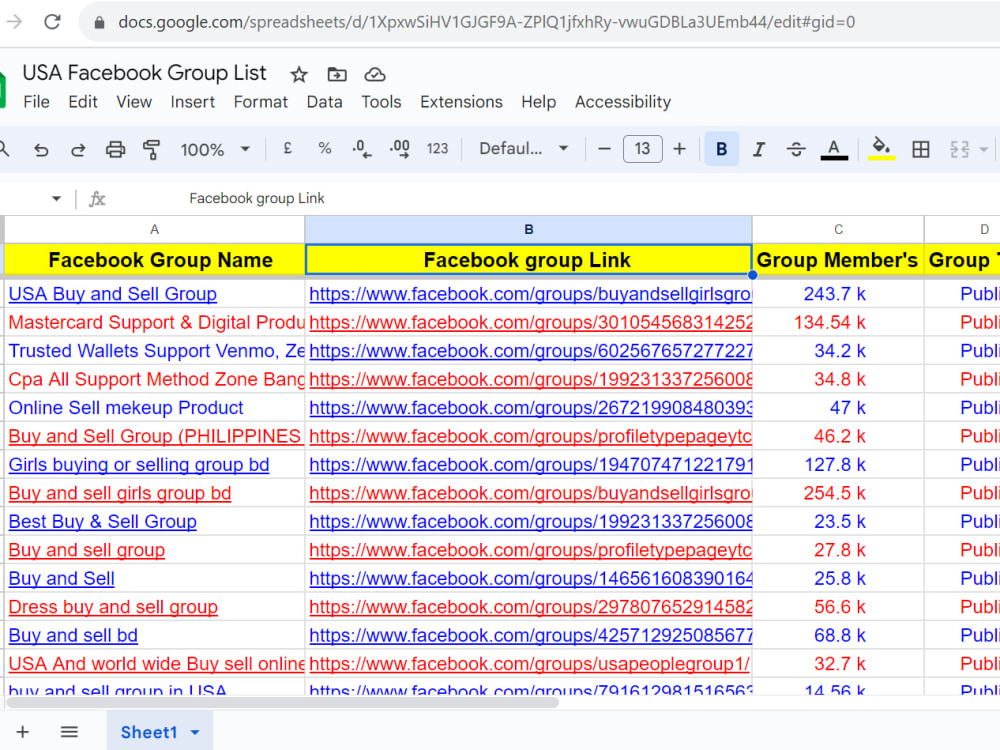Click the undo arrow in toolbar
This screenshot has height=750, width=1000.
(41, 150)
